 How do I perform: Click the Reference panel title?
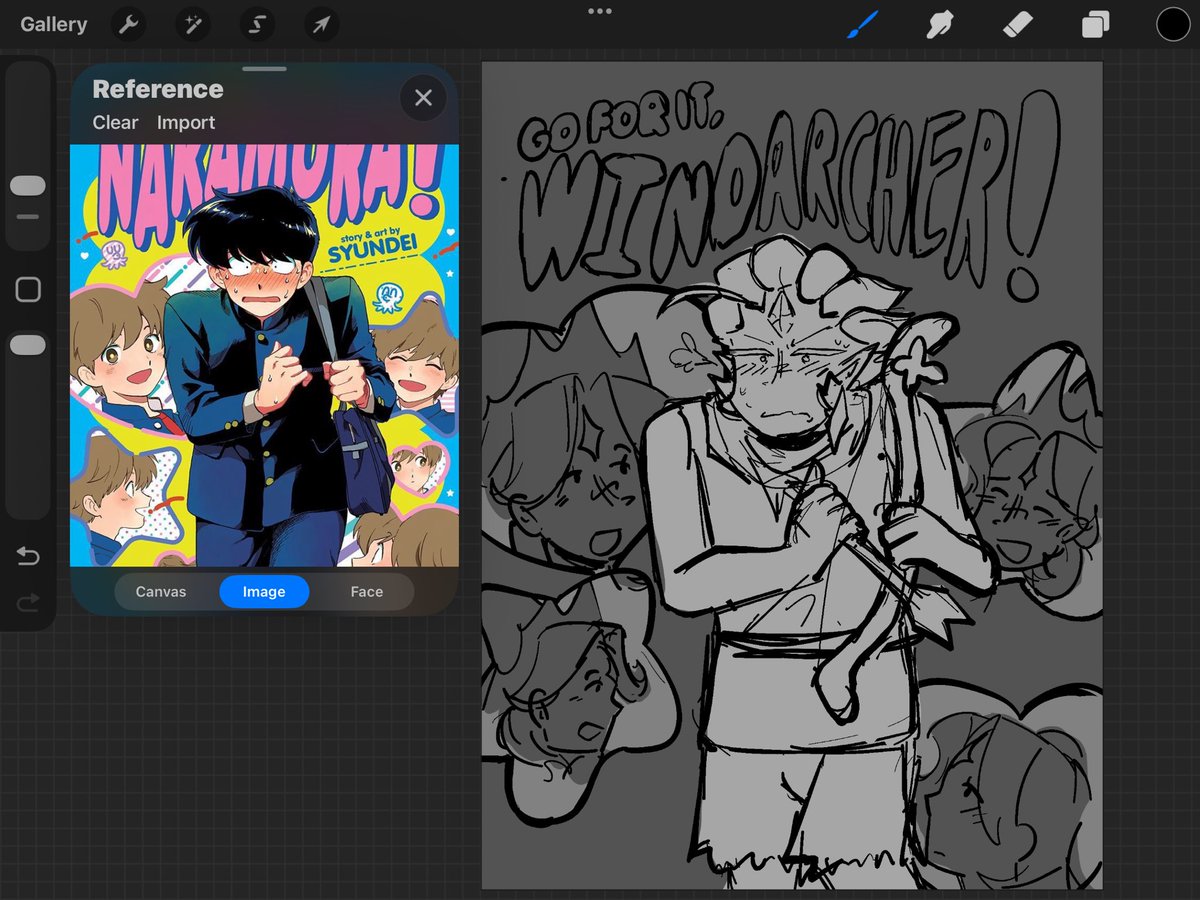(158, 89)
